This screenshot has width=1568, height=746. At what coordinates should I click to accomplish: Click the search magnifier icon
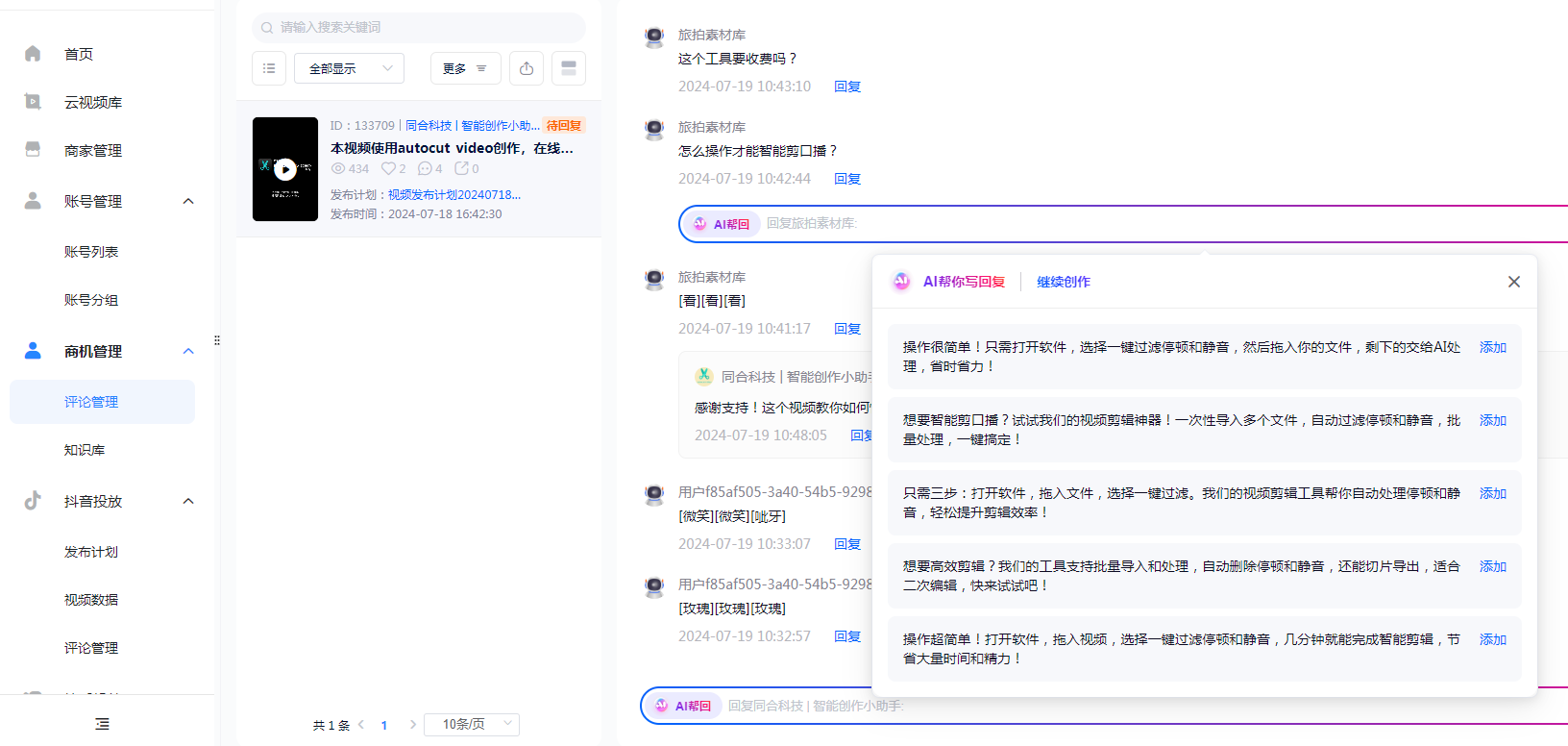(x=267, y=27)
